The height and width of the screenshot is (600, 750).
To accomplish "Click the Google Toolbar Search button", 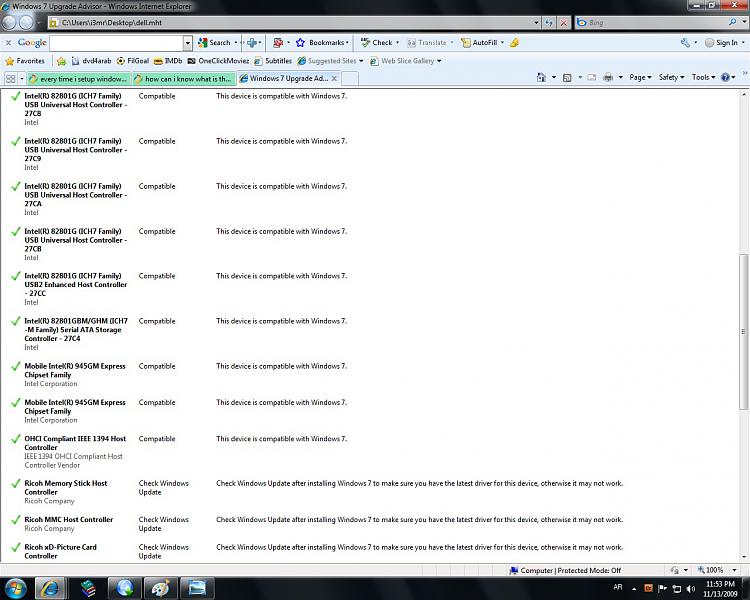I will pos(215,43).
